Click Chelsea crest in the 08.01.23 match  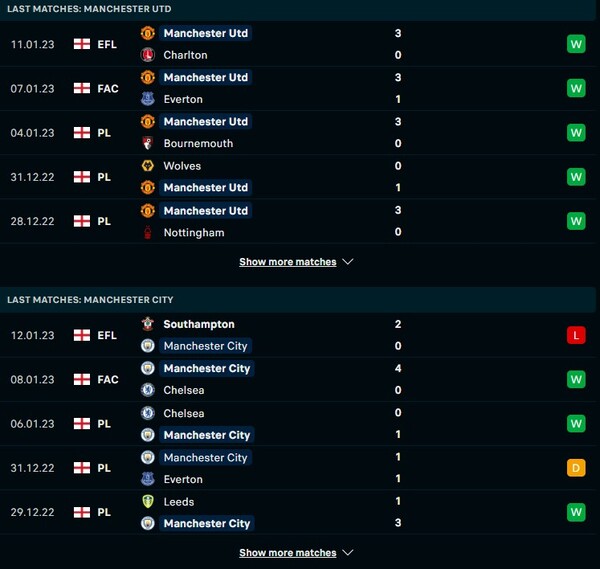(148, 390)
